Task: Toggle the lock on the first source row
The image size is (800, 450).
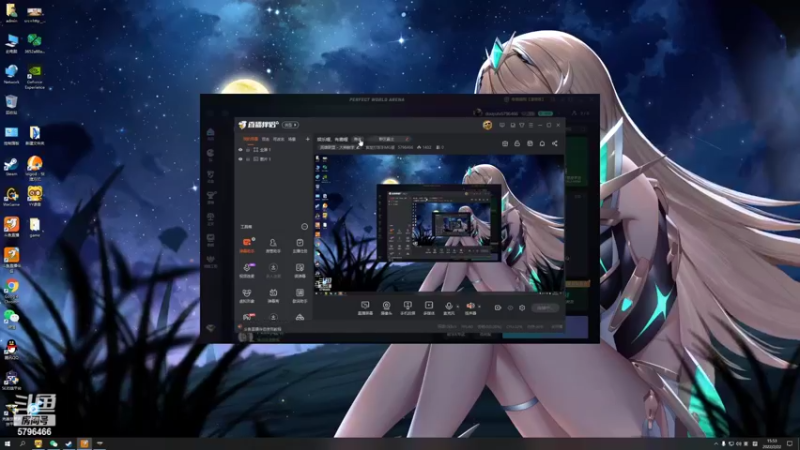Action: pyautogui.click(x=248, y=150)
